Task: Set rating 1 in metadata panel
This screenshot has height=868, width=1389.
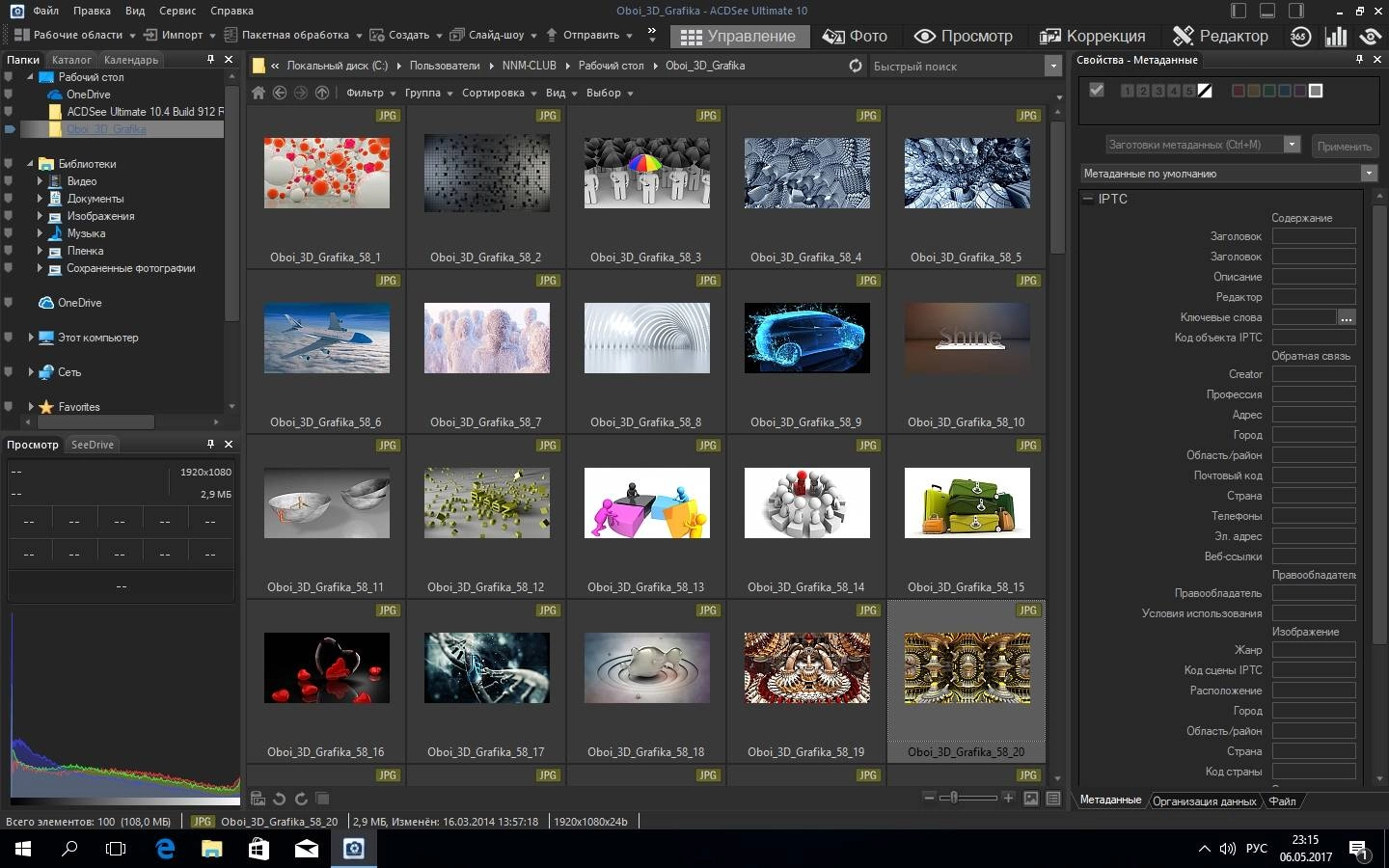Action: [x=1128, y=91]
